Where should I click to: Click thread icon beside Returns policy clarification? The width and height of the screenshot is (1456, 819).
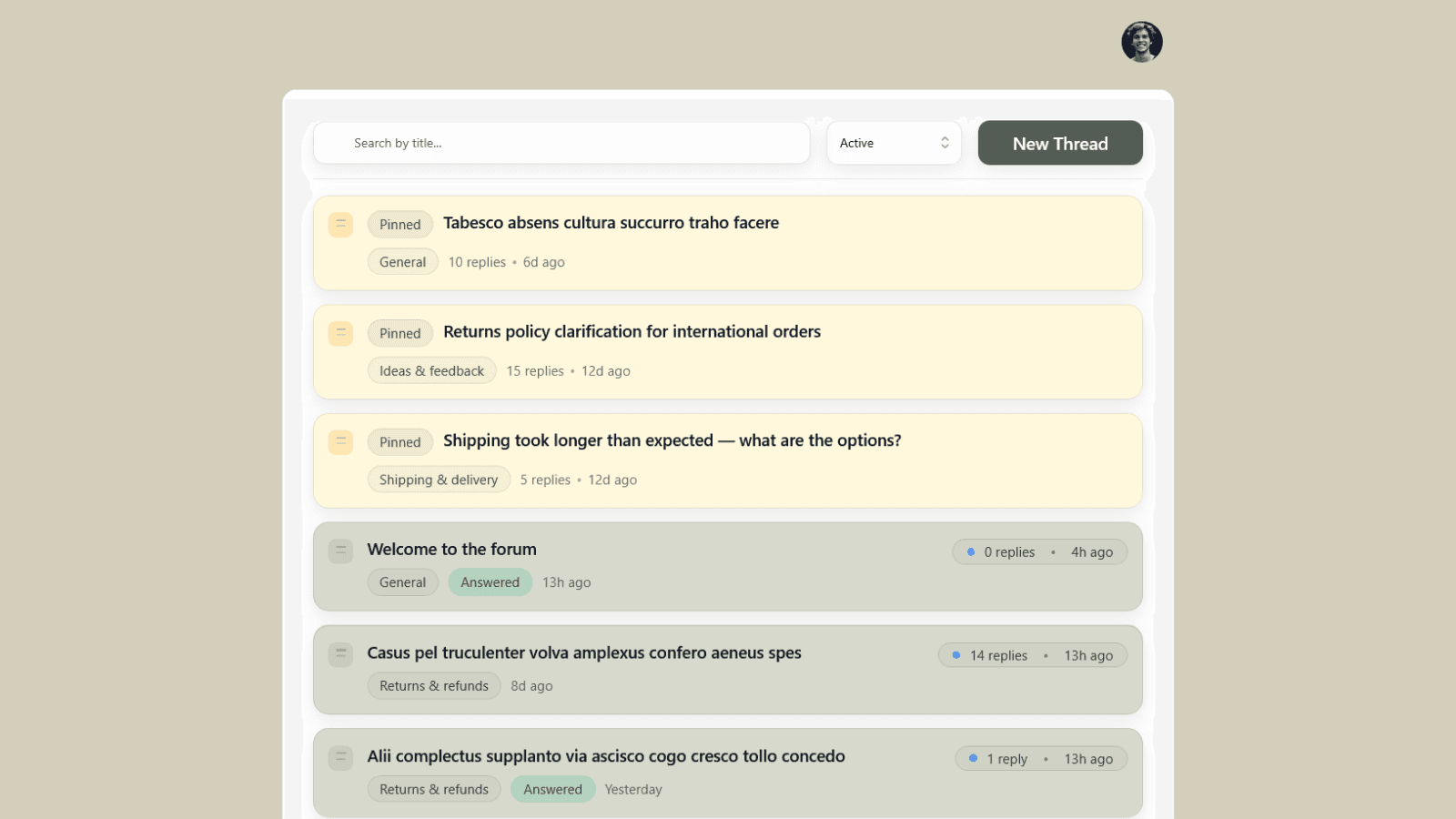point(340,333)
